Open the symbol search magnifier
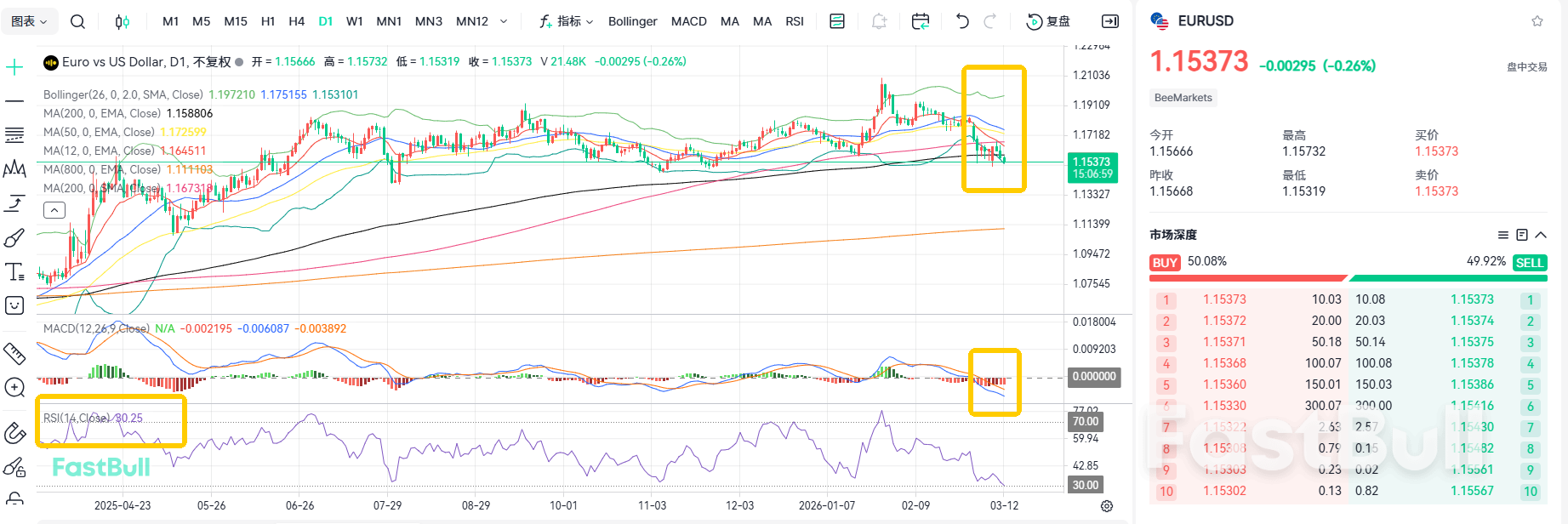Screen dimensions: 1568x524 point(77,21)
